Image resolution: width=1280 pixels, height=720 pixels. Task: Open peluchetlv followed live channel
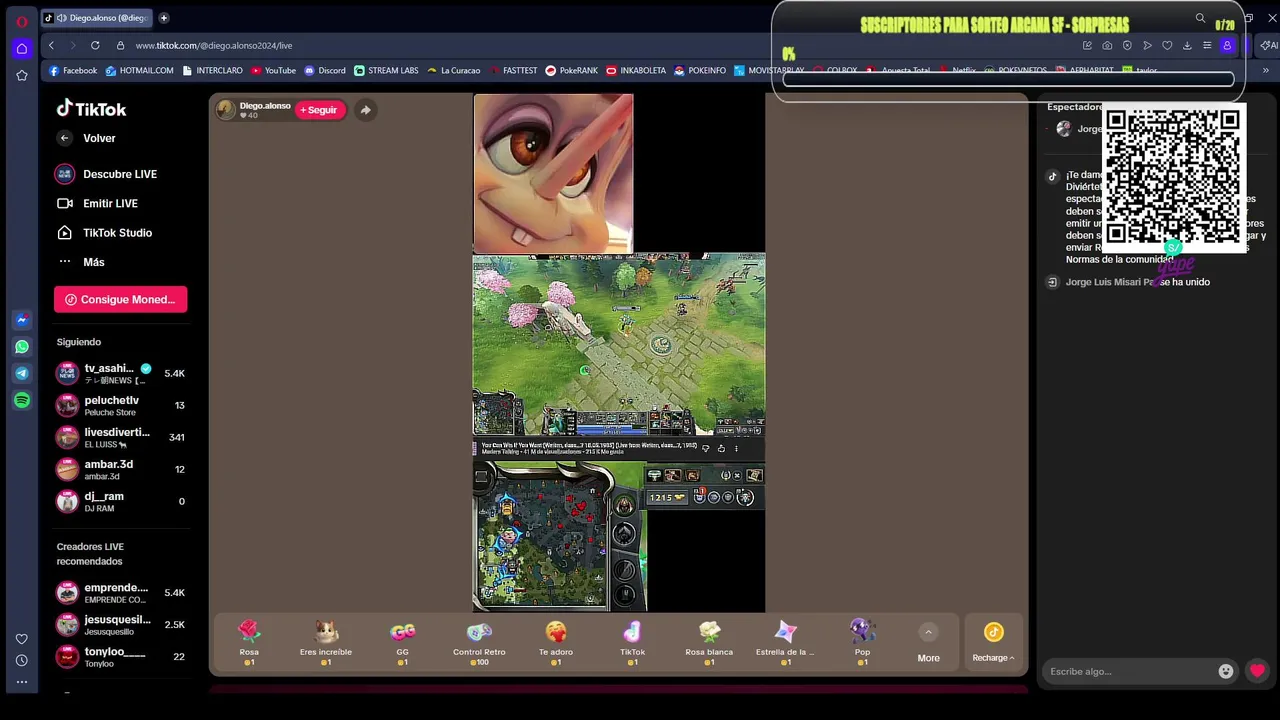[120, 405]
